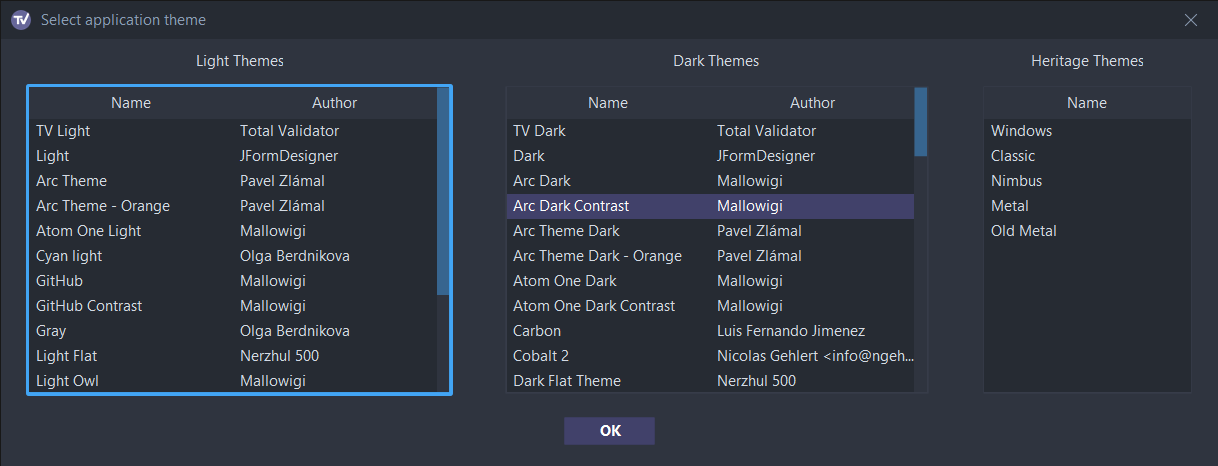This screenshot has height=466, width=1218.
Task: Choose the Windows heritage theme
Action: coord(1021,131)
